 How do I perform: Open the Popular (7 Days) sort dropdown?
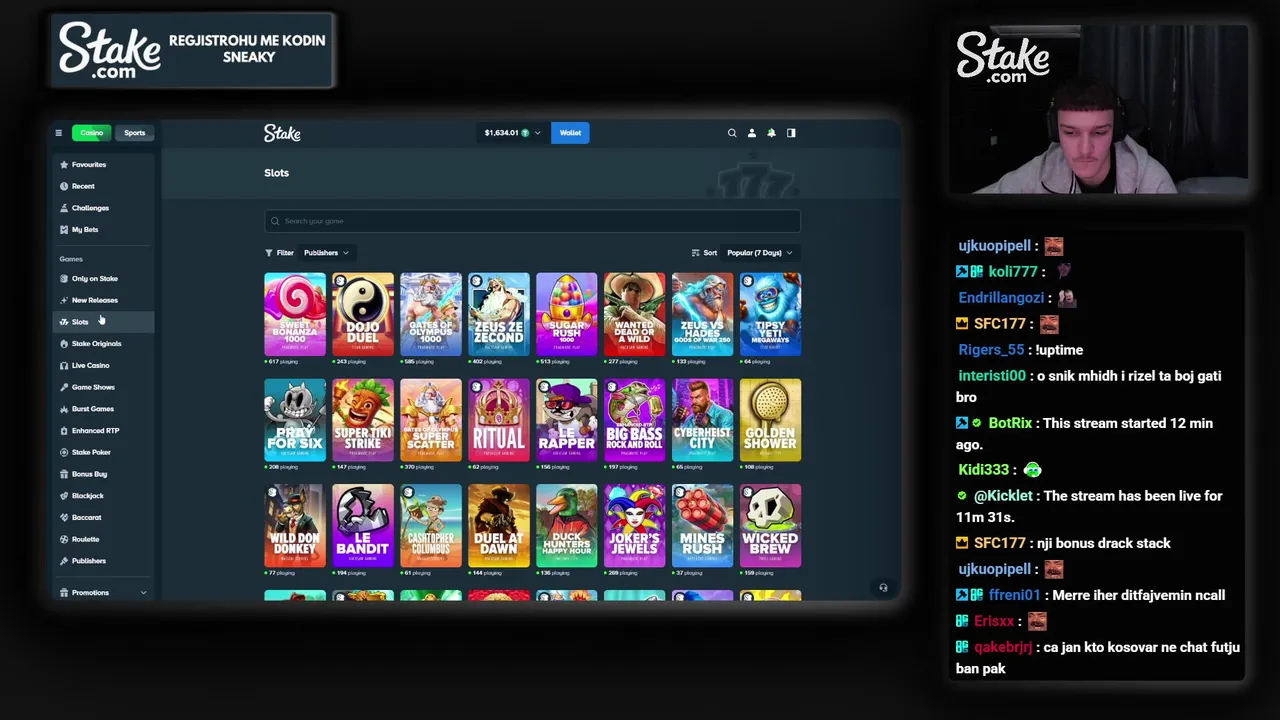tap(760, 253)
